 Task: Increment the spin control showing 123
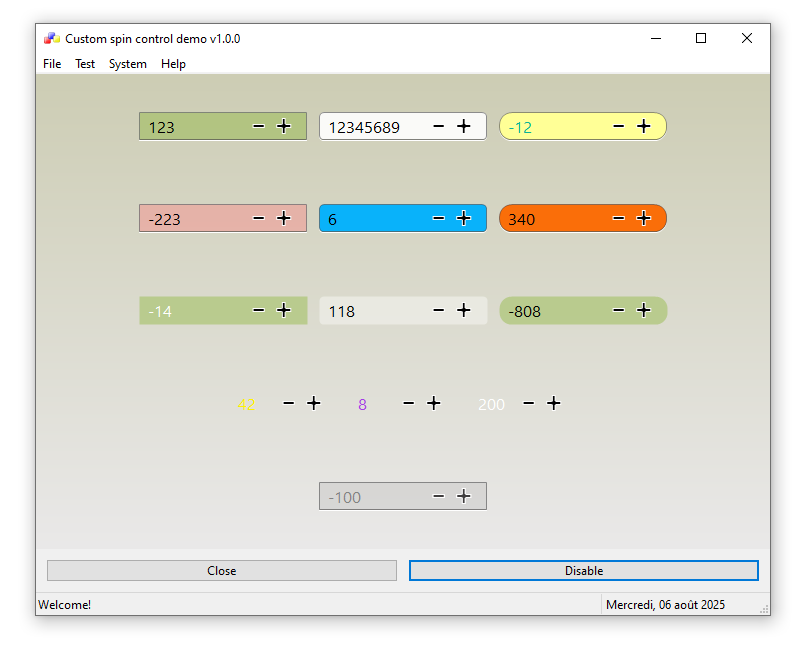click(x=284, y=126)
